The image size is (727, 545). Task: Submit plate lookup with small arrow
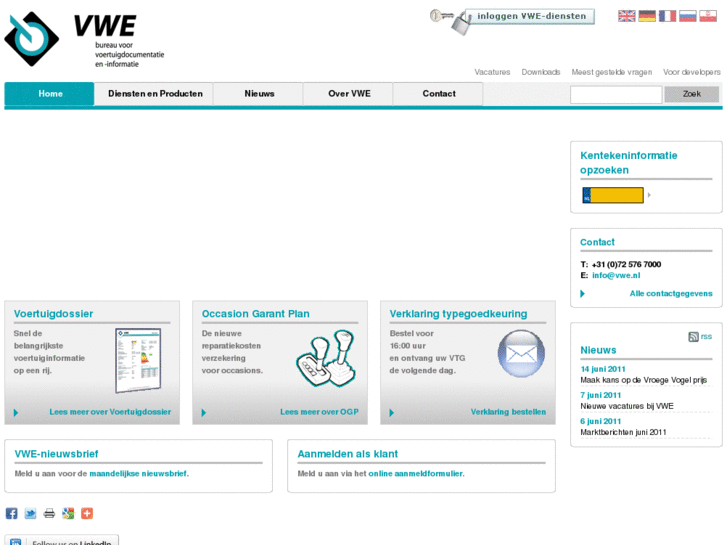(x=649, y=195)
